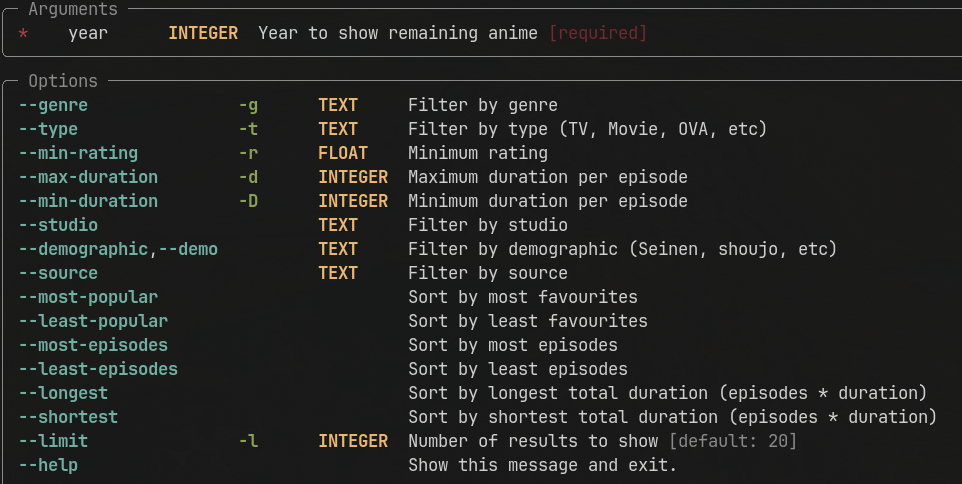Click the --longest option name
Screen dimensions: 962x484
[63, 393]
